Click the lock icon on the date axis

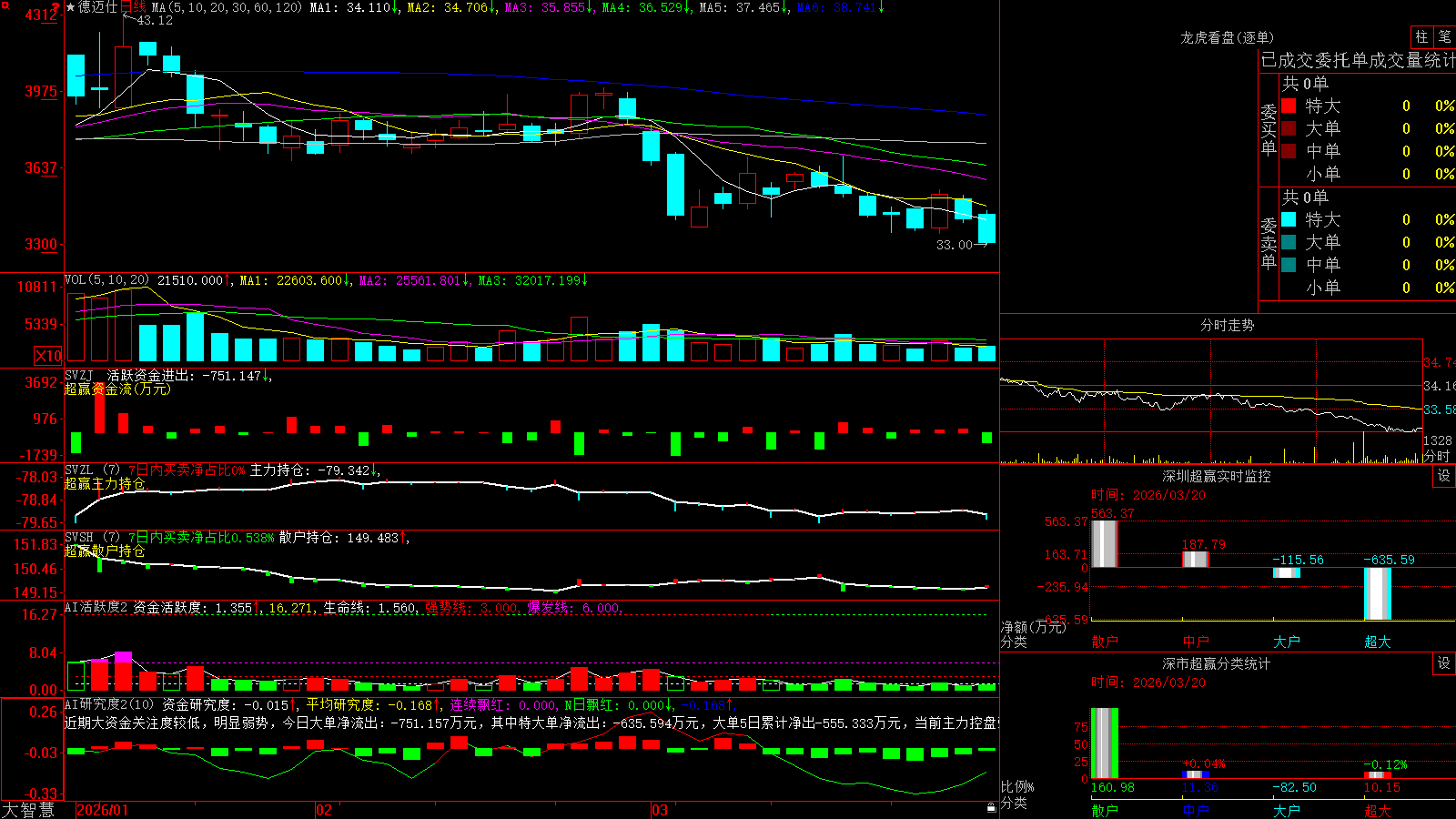[x=992, y=807]
